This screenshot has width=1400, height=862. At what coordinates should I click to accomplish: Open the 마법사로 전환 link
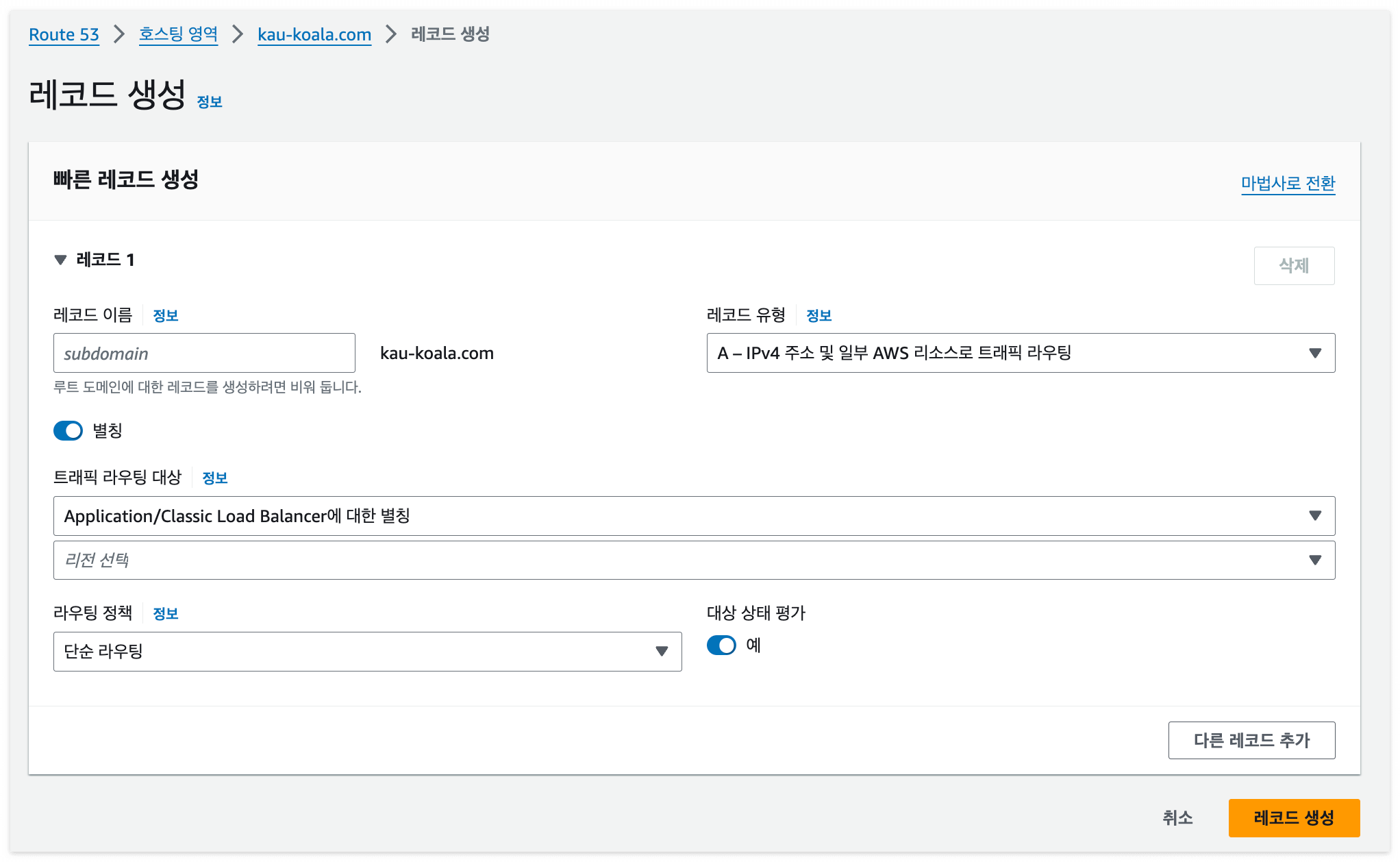tap(1288, 184)
